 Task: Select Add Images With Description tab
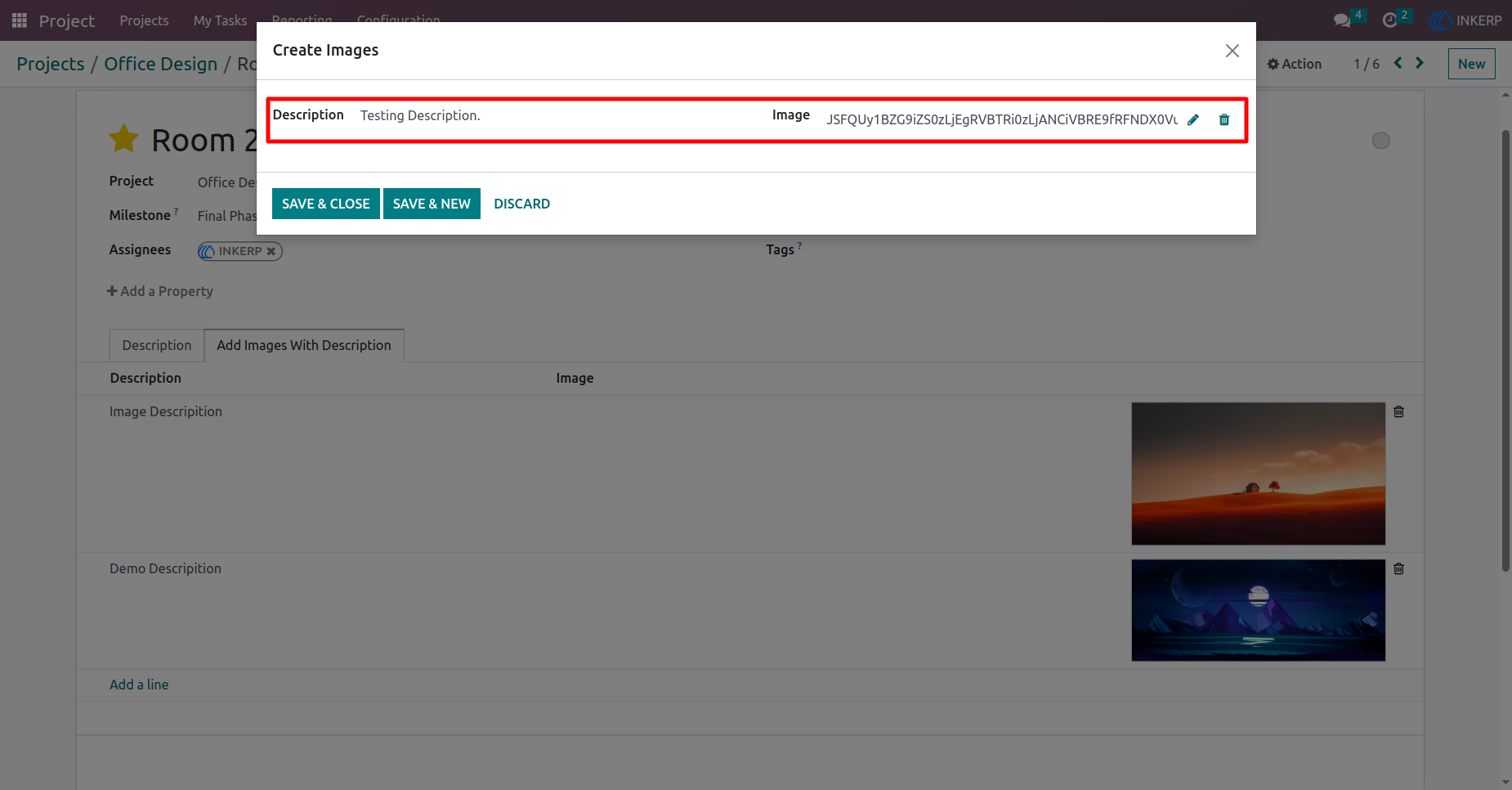coord(304,345)
